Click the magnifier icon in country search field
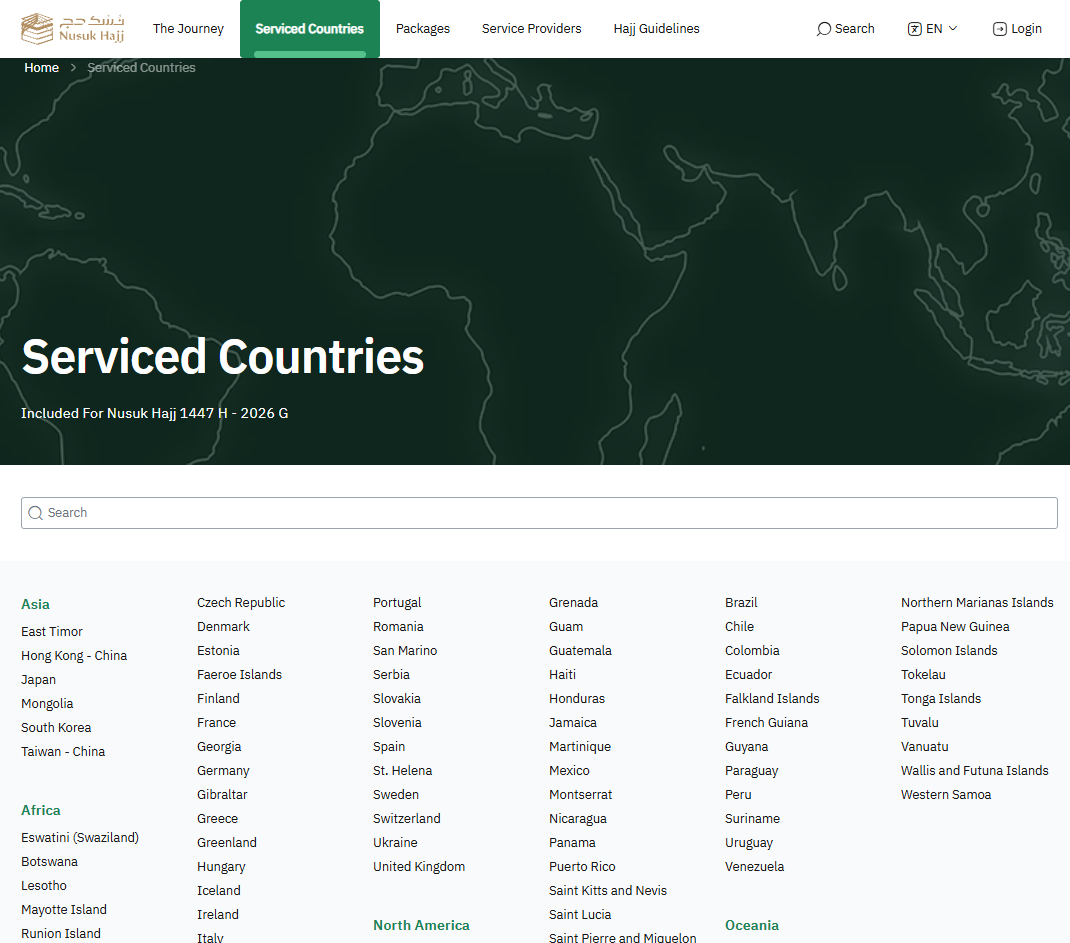 (35, 513)
